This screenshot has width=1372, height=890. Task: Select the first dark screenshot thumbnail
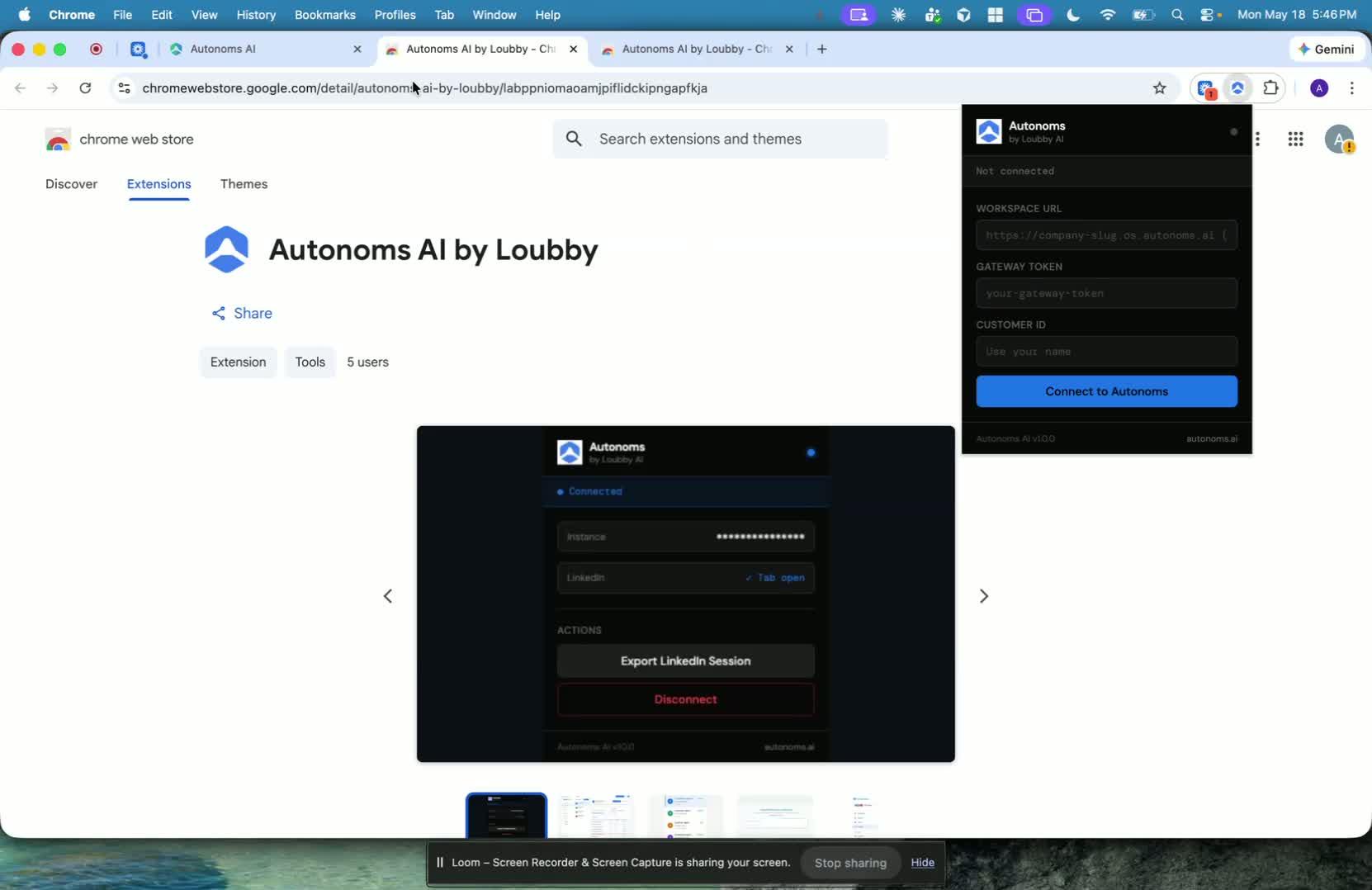coord(506,816)
